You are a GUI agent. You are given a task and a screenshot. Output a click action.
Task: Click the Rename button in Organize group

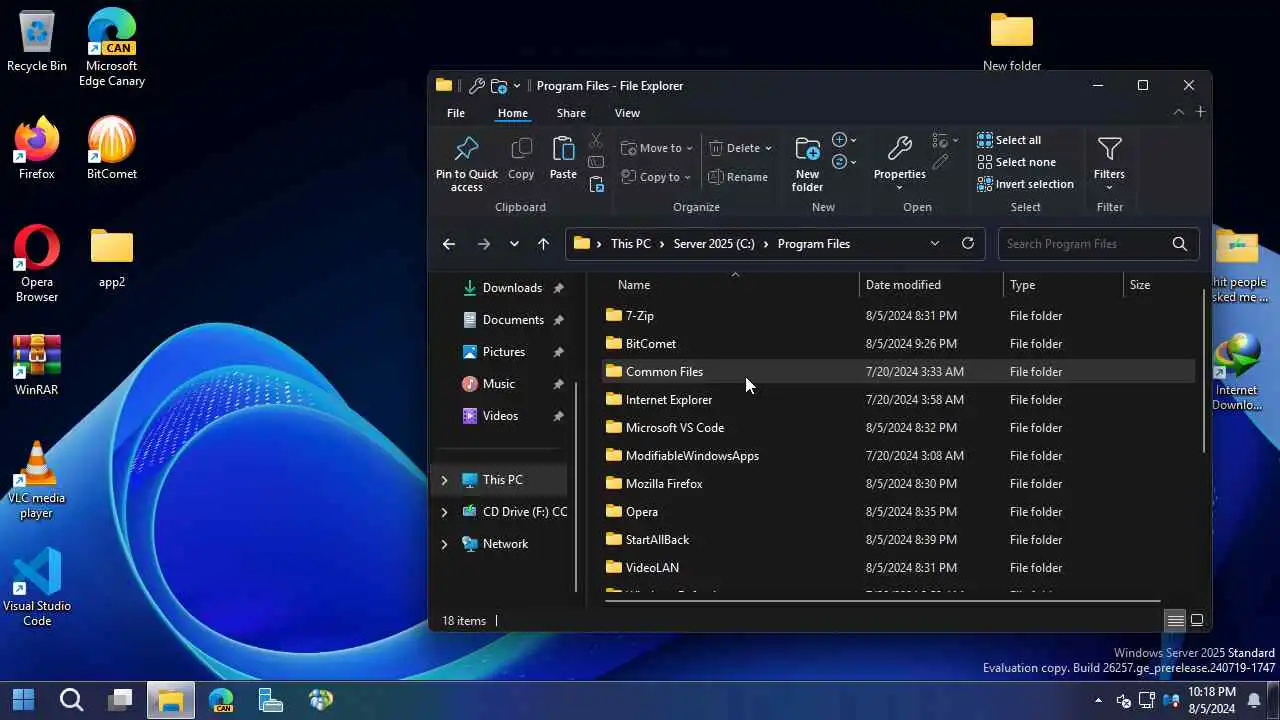click(738, 177)
